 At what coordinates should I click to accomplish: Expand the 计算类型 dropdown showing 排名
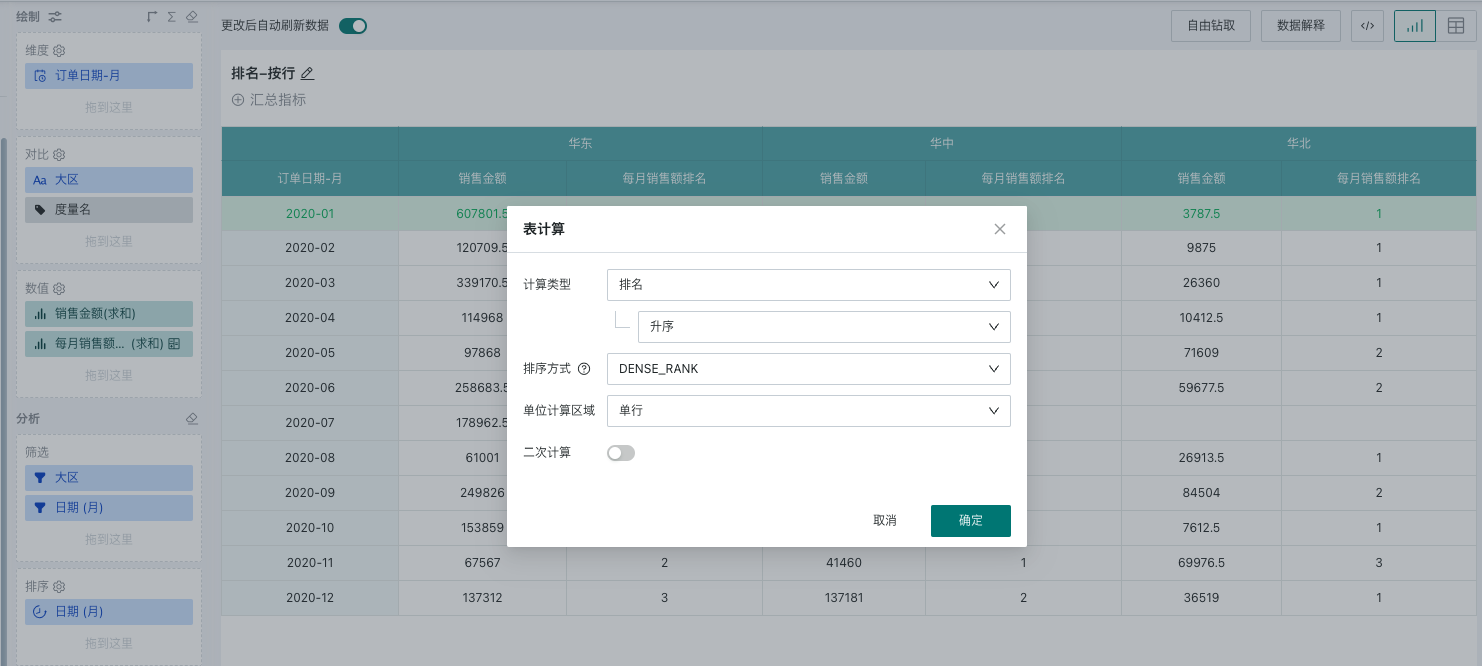[x=808, y=285]
